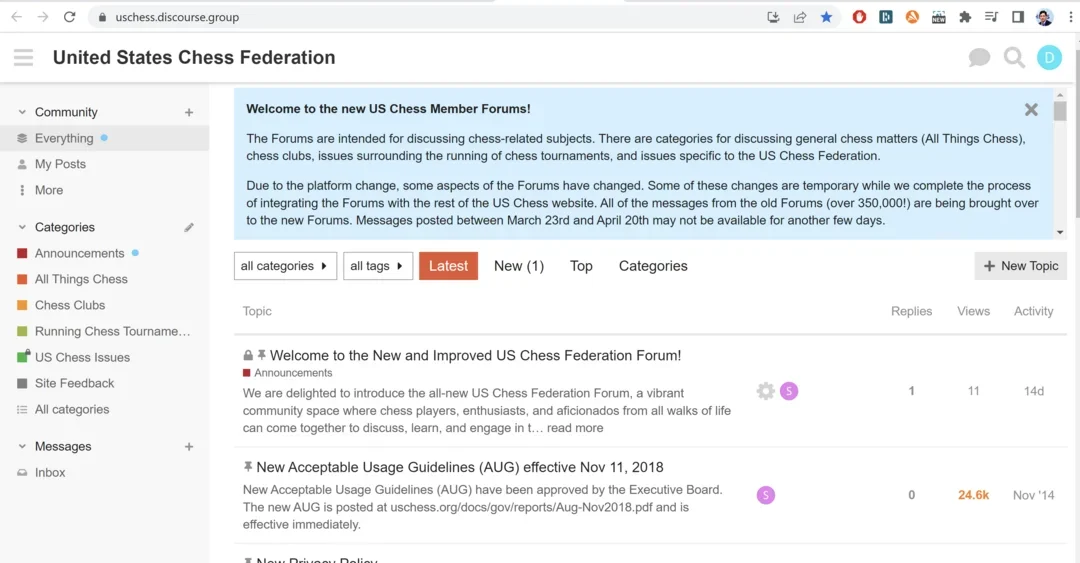This screenshot has height=563, width=1080.
Task: Open the 'all categories' dropdown filter
Action: tap(285, 266)
